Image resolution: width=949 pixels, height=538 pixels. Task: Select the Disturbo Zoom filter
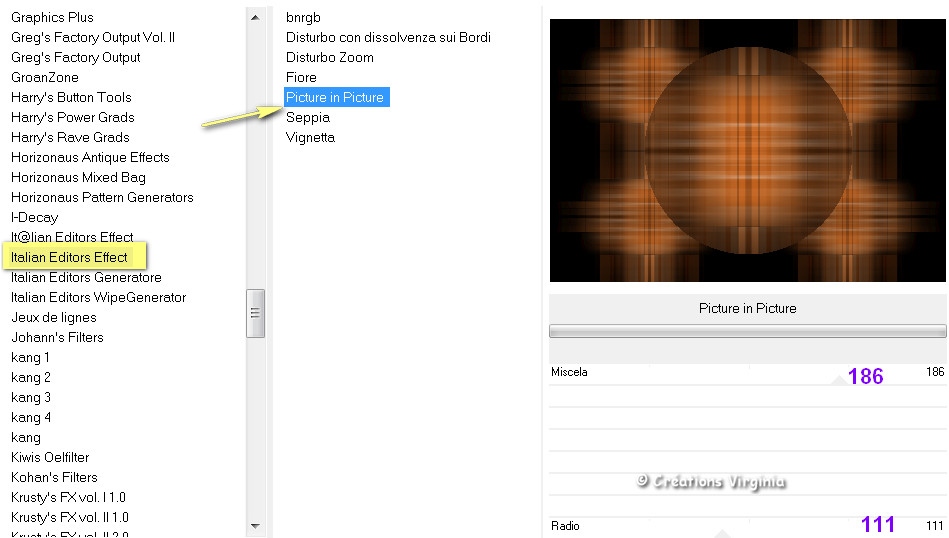coord(330,57)
